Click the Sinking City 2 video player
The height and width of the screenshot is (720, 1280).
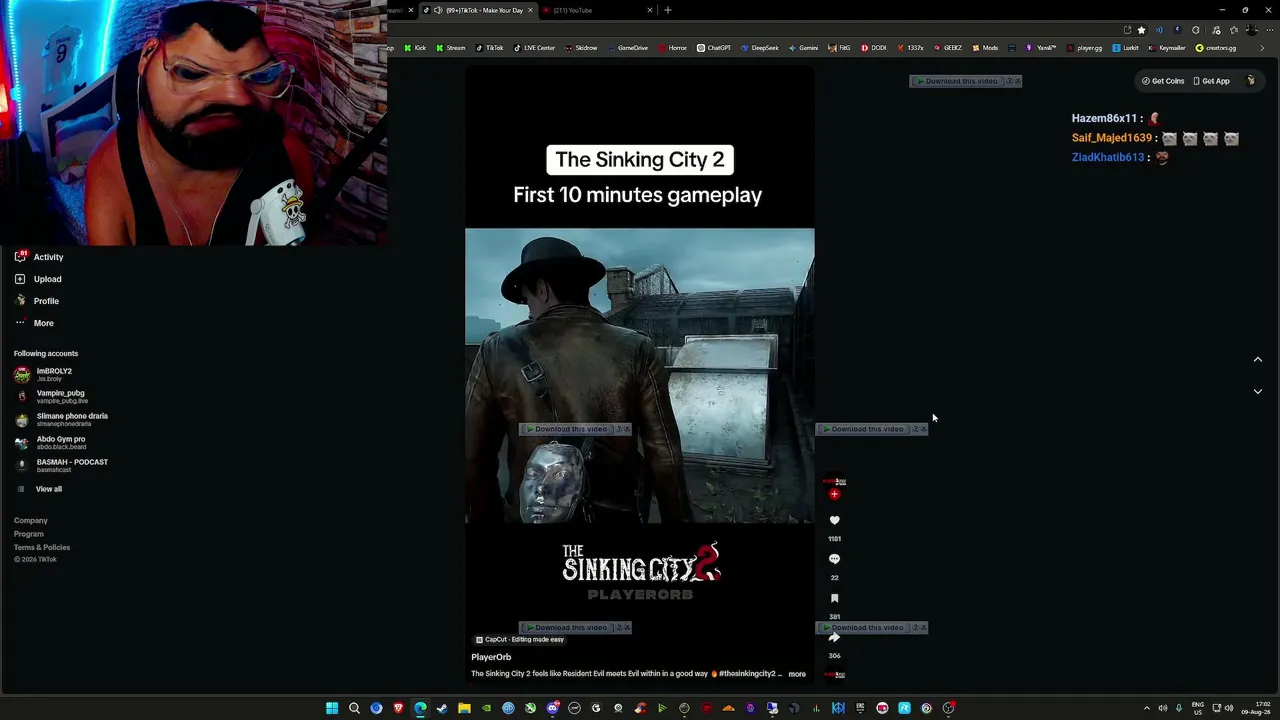click(x=640, y=376)
